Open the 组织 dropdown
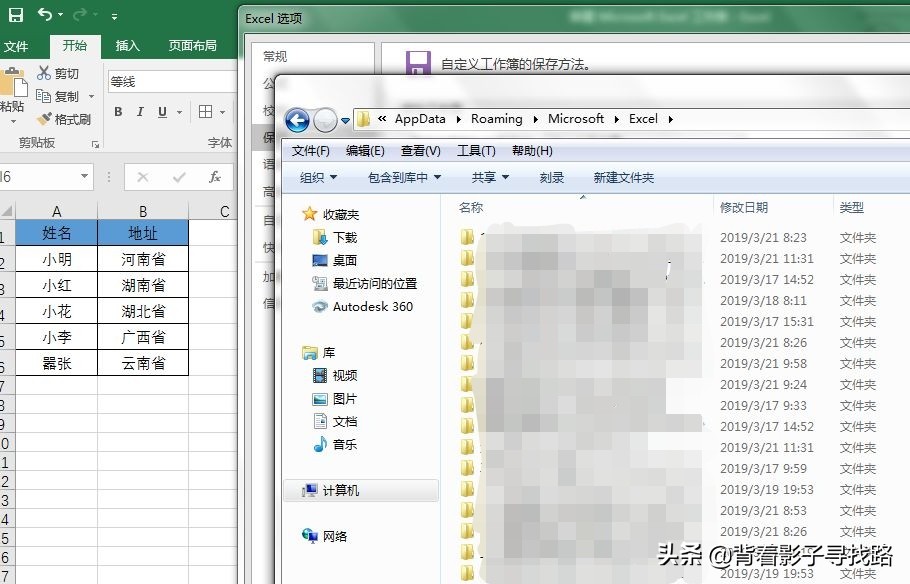 click(x=318, y=178)
